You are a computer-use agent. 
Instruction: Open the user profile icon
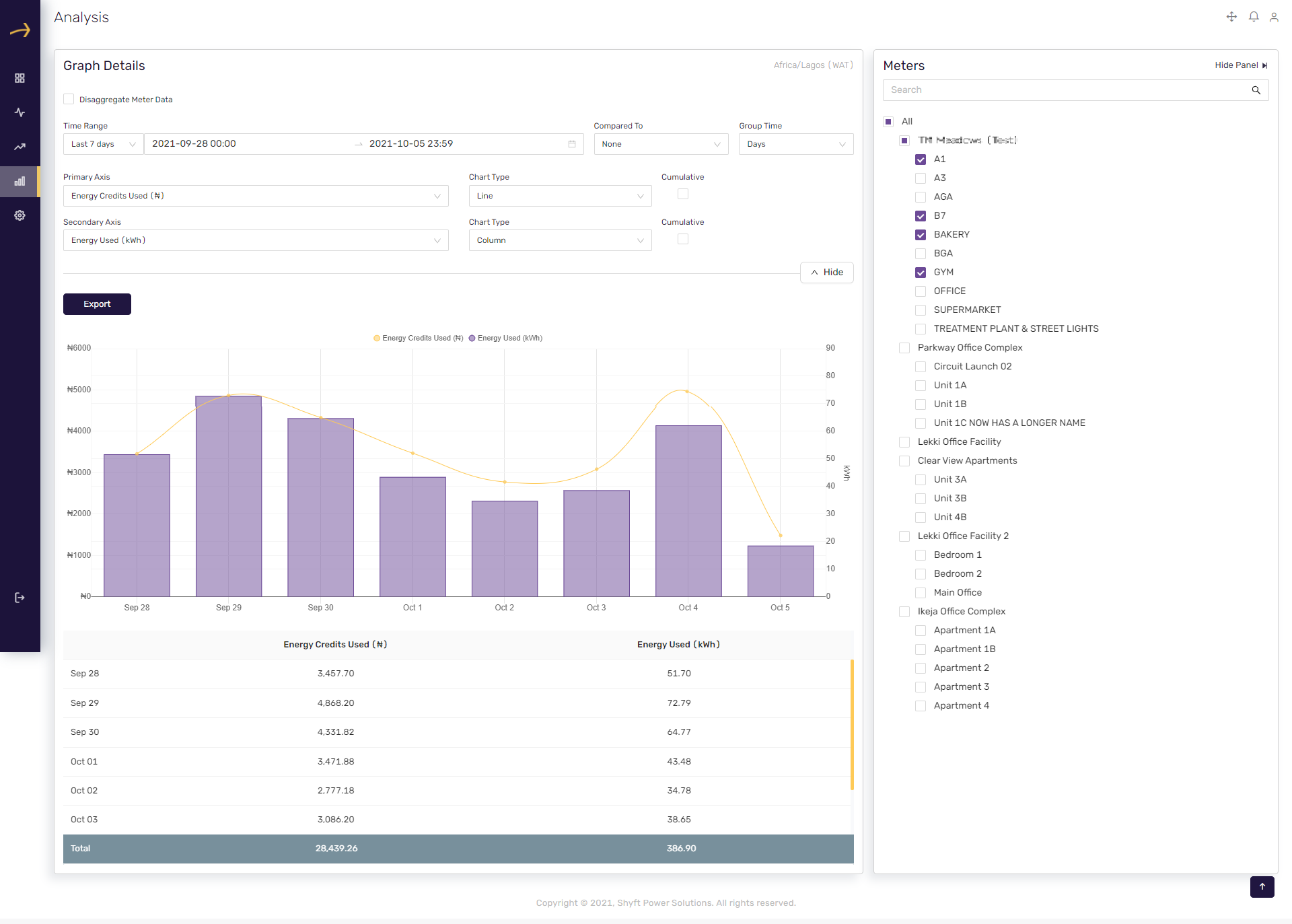(1274, 17)
